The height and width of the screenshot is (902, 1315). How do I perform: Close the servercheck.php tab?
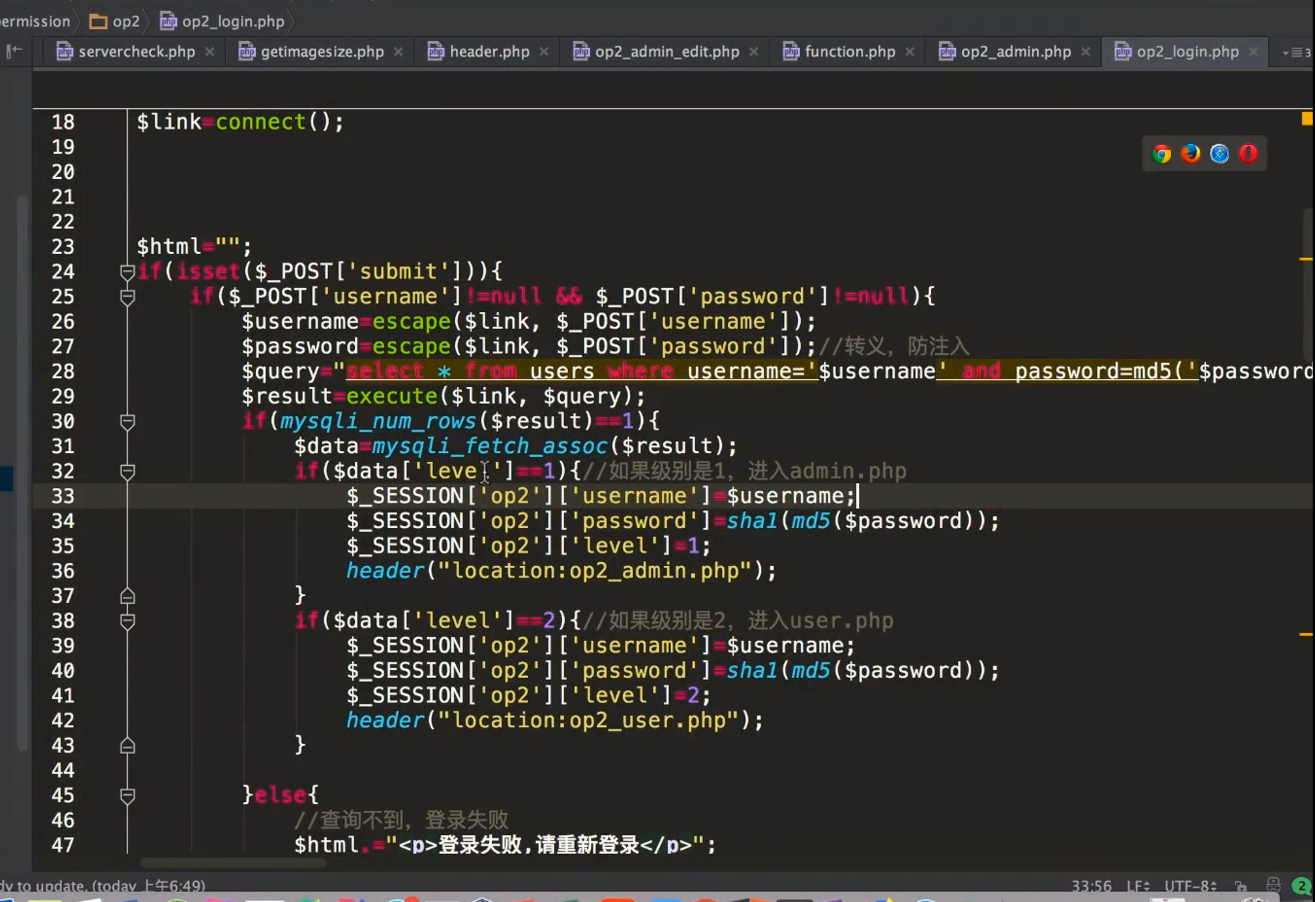pyautogui.click(x=210, y=52)
